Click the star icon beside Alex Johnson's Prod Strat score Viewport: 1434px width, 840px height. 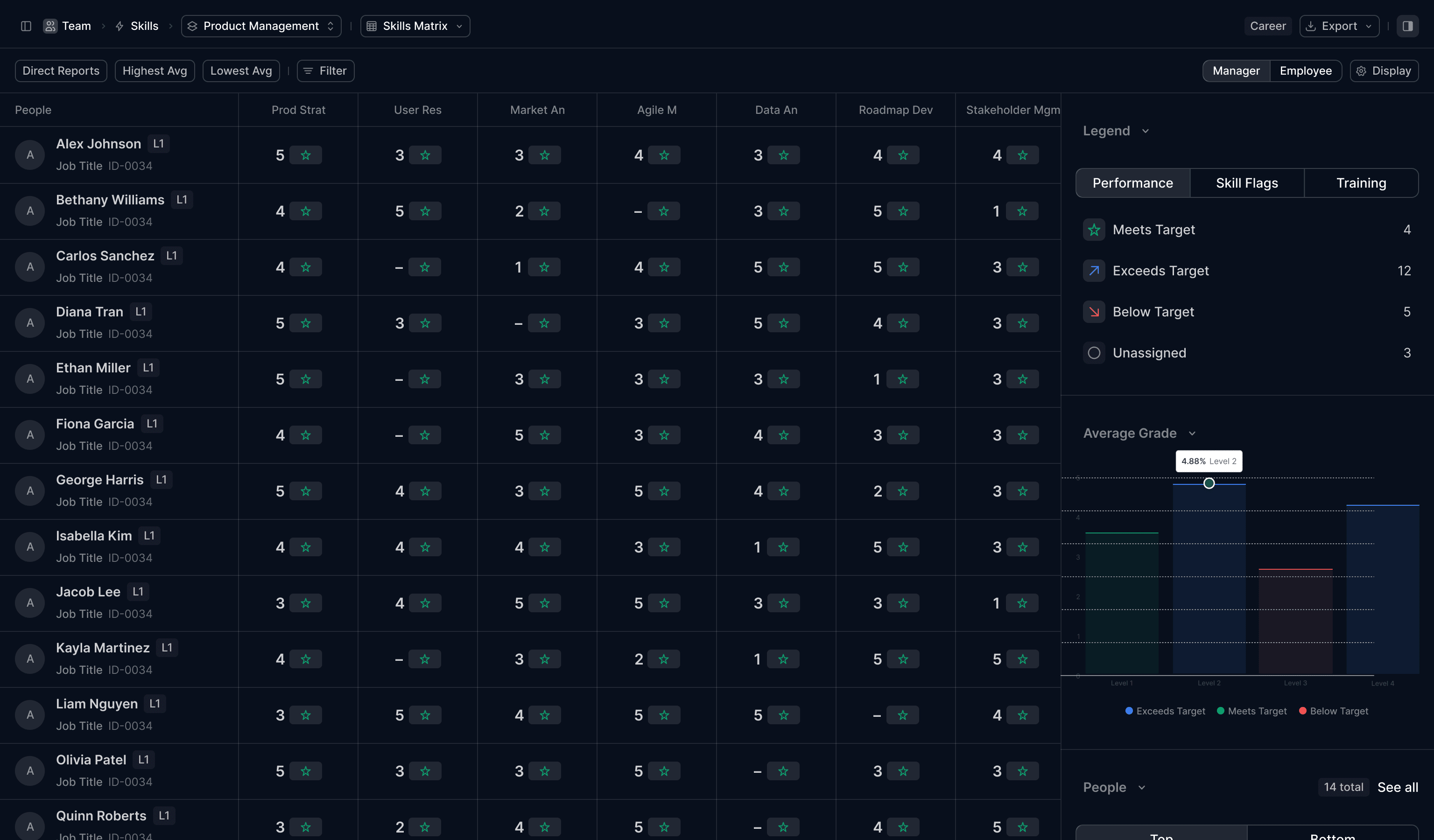(306, 154)
